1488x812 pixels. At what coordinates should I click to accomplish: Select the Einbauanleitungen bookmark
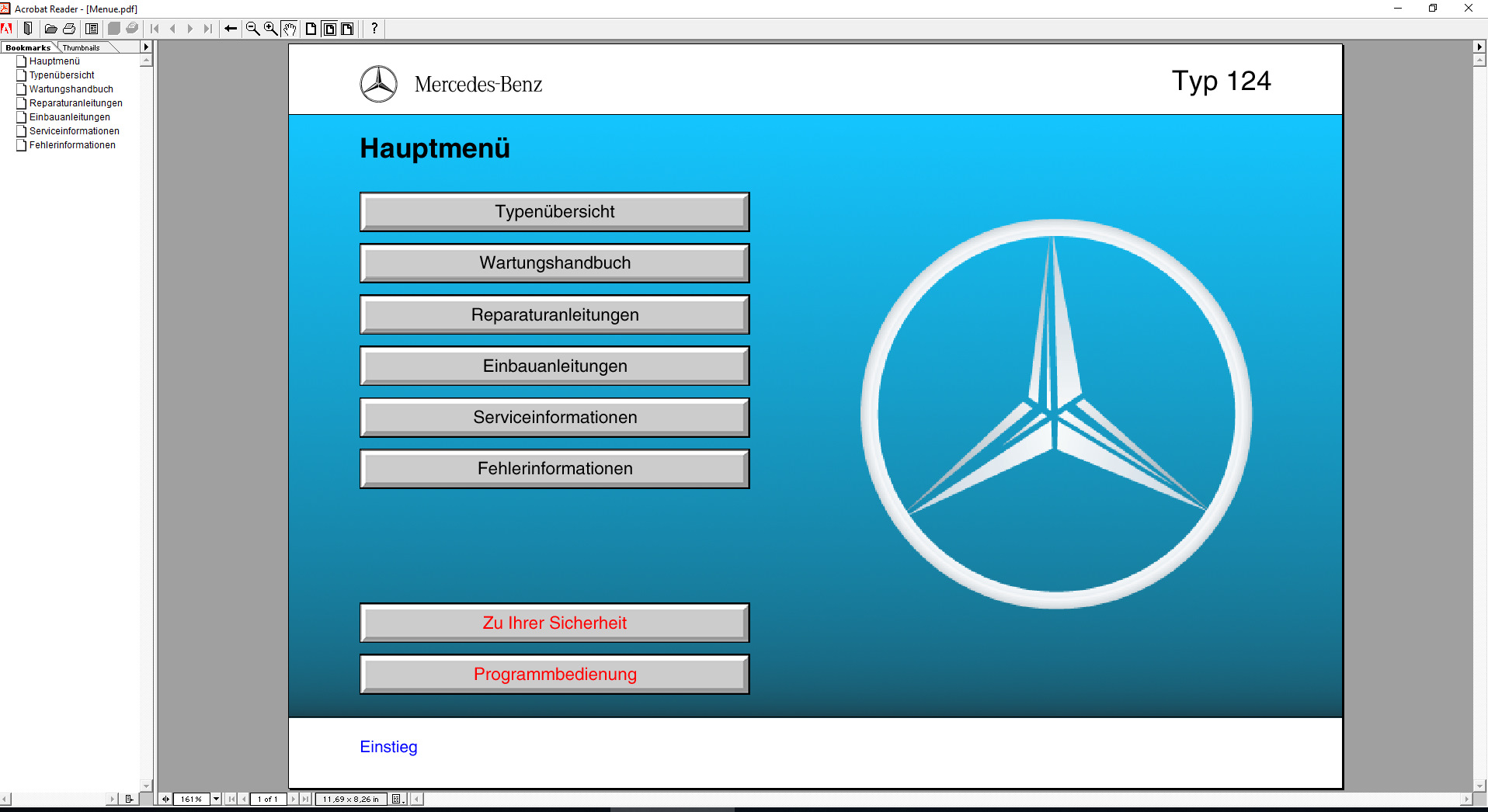click(x=70, y=117)
